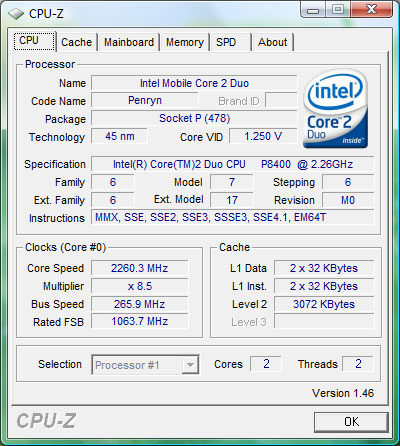Click the CPU-Z title bar icon

16,14
